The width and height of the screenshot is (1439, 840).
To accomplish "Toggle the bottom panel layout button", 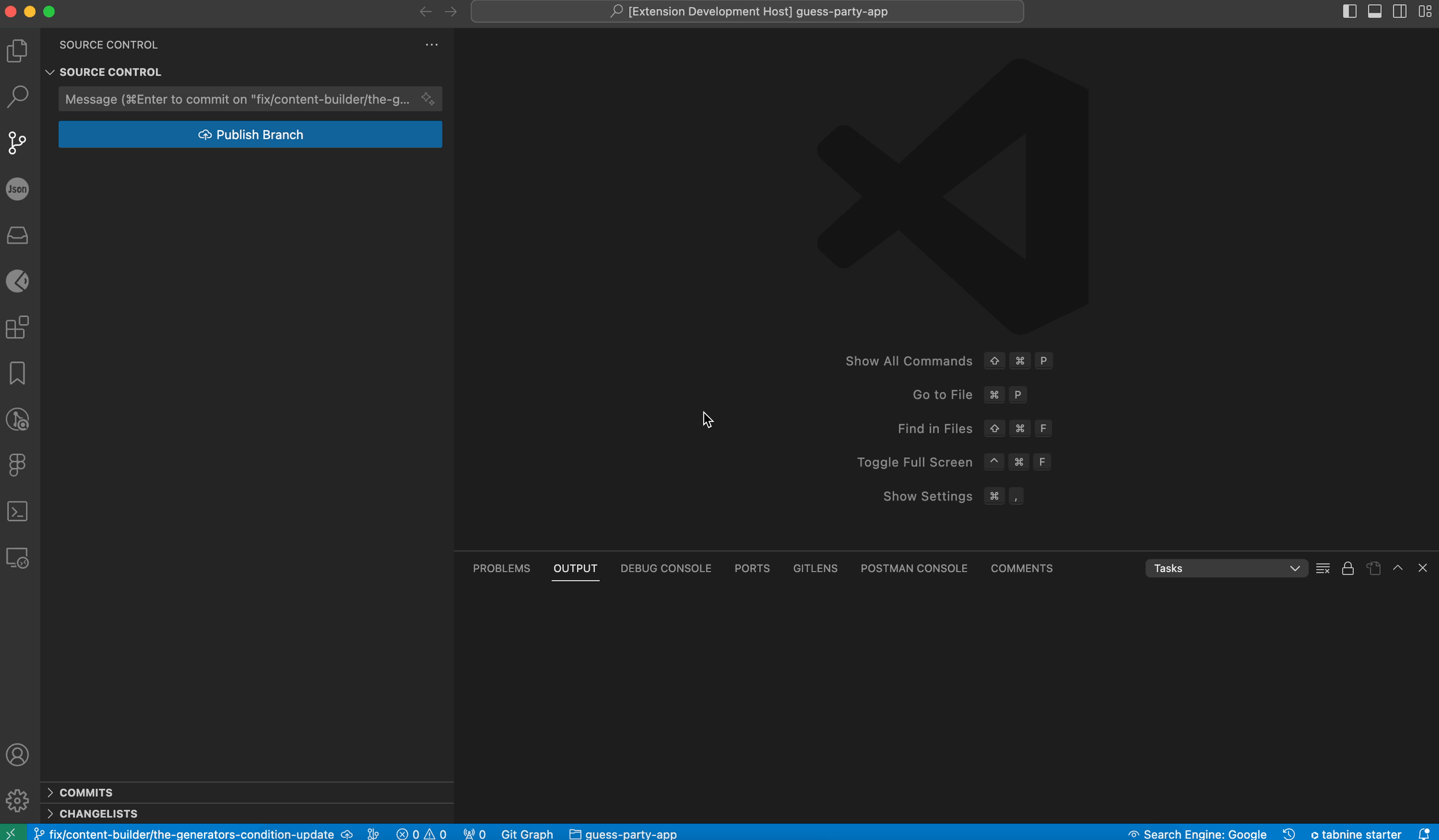I will coord(1374,12).
